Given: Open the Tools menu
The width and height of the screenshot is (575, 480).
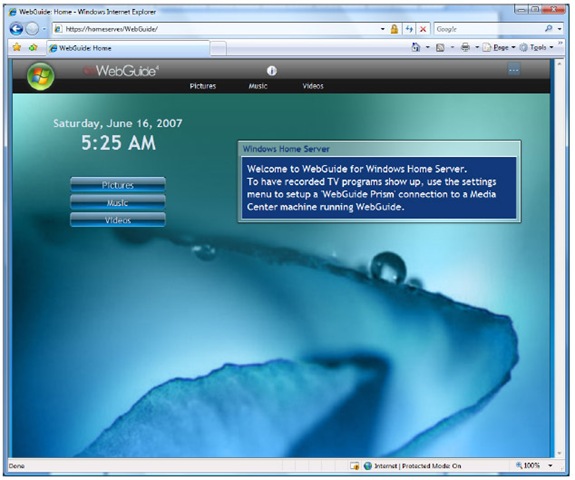Looking at the screenshot, I should click(536, 47).
